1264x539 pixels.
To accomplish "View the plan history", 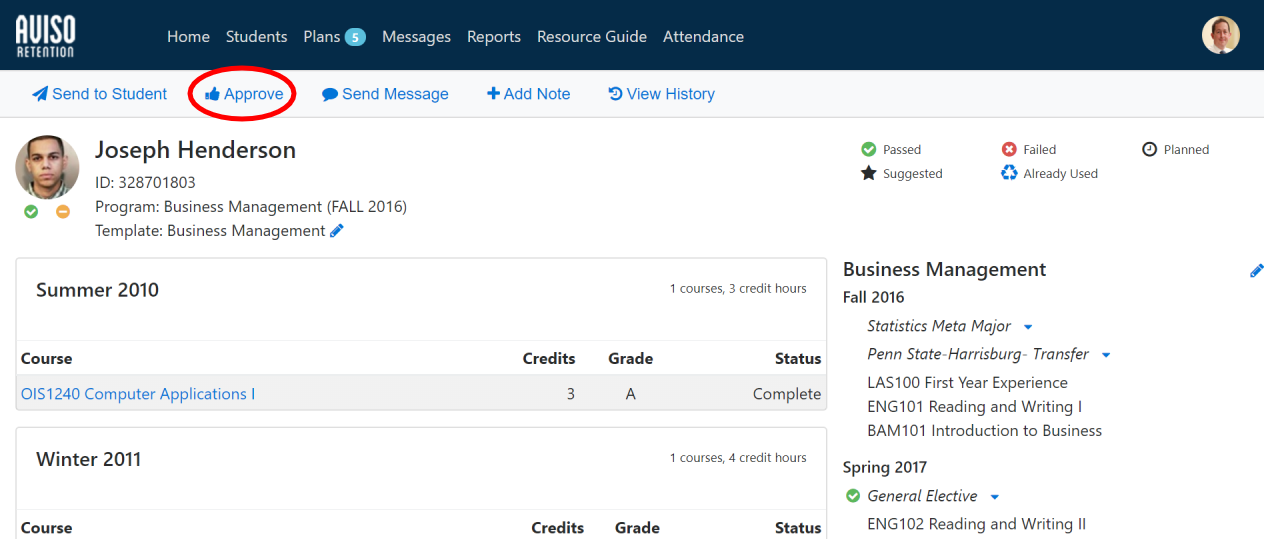I will (661, 94).
